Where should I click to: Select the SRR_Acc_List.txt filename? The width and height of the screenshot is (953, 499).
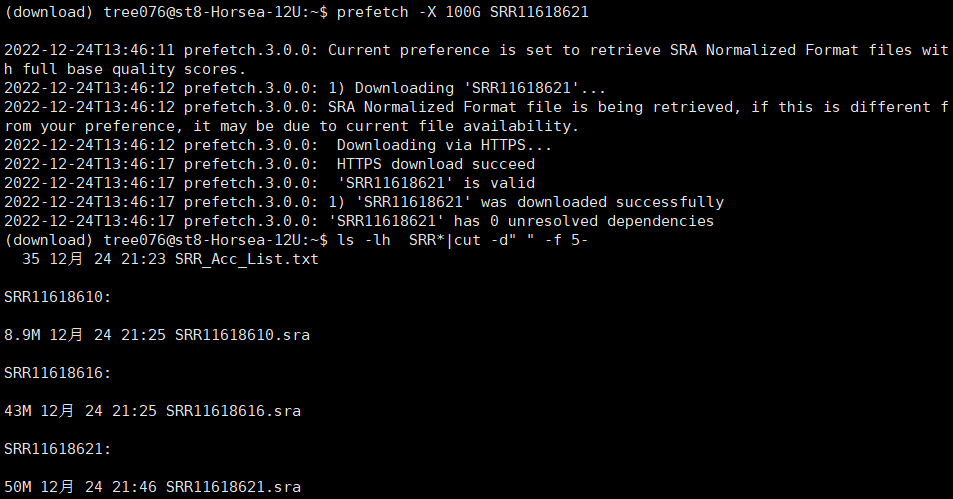247,260
